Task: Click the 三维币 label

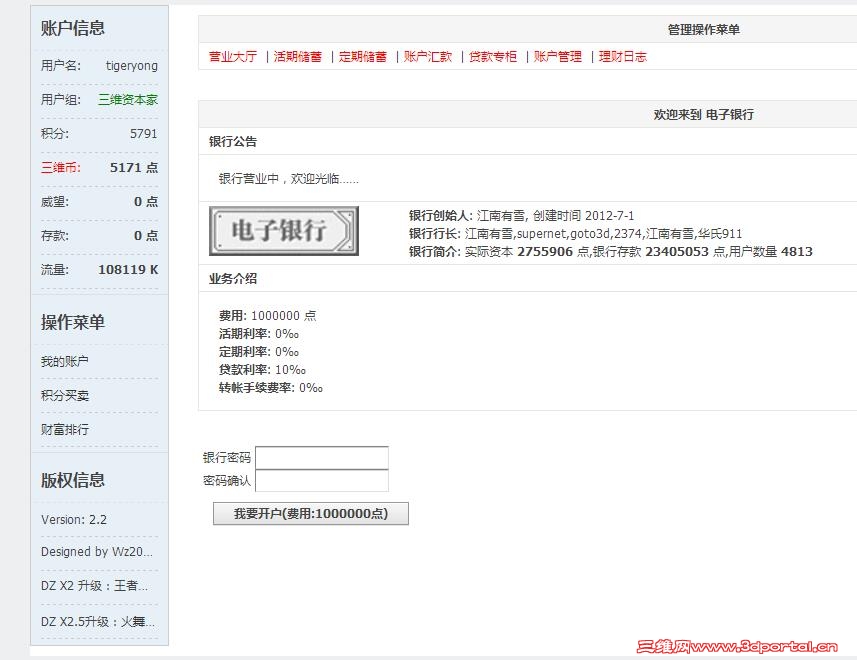Action: [61, 168]
